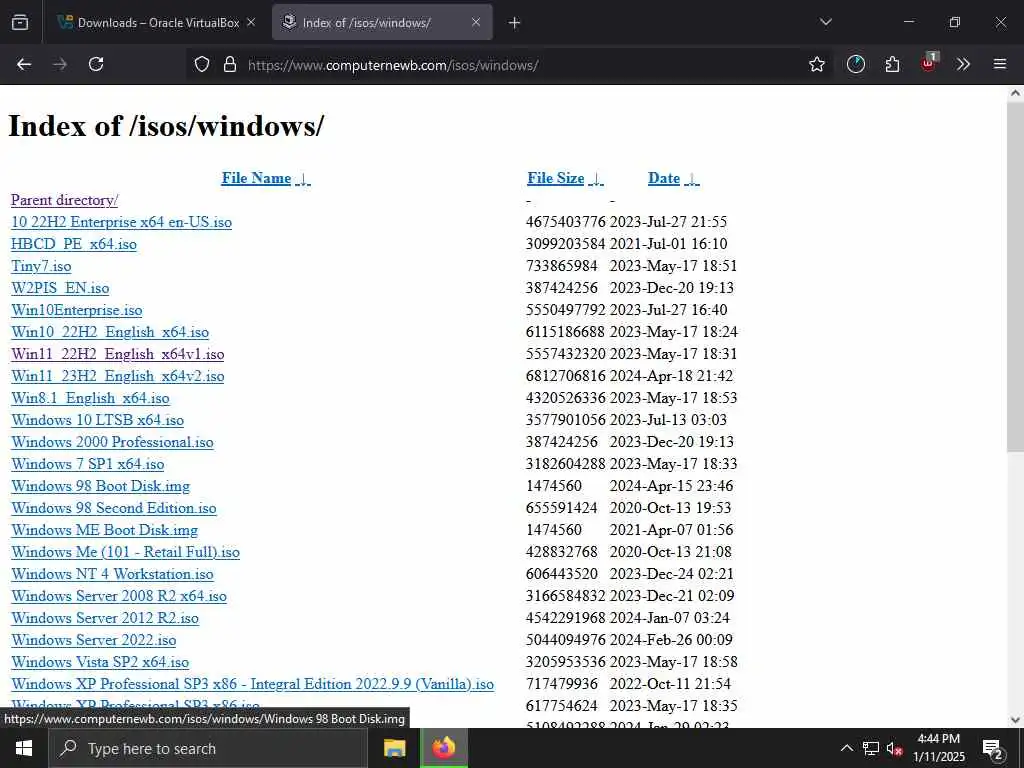Open a new tab with plus
1024x768 pixels.
point(515,23)
